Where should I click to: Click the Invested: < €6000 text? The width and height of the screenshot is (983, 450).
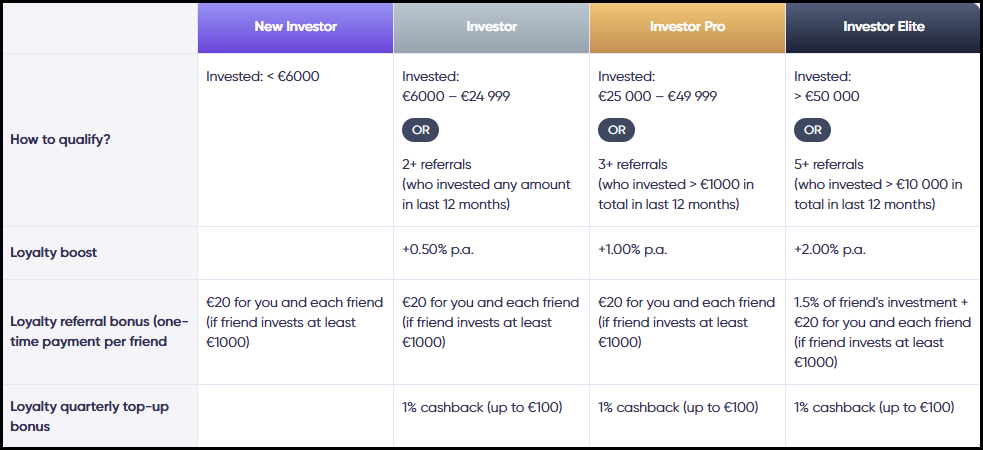pos(263,77)
